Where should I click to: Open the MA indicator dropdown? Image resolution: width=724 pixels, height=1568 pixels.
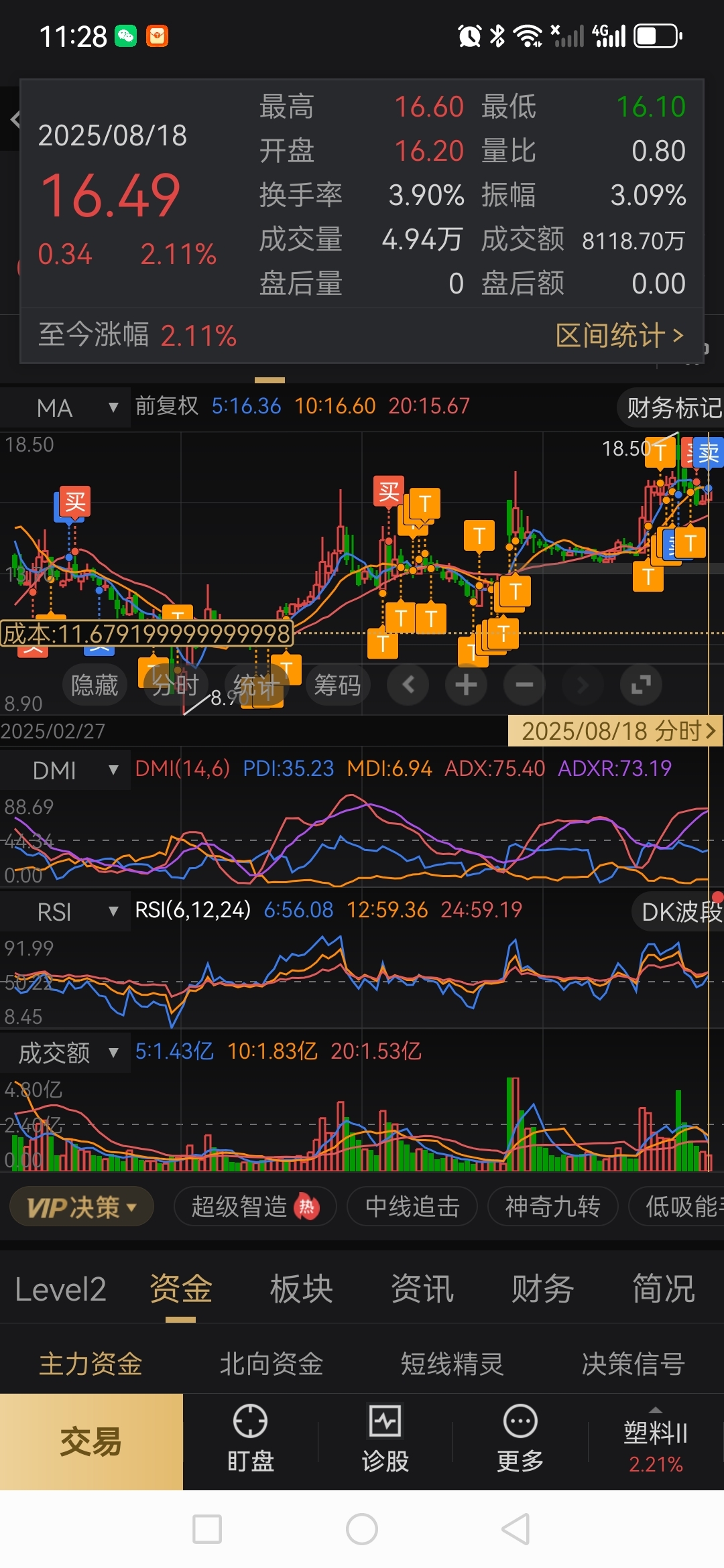click(65, 407)
